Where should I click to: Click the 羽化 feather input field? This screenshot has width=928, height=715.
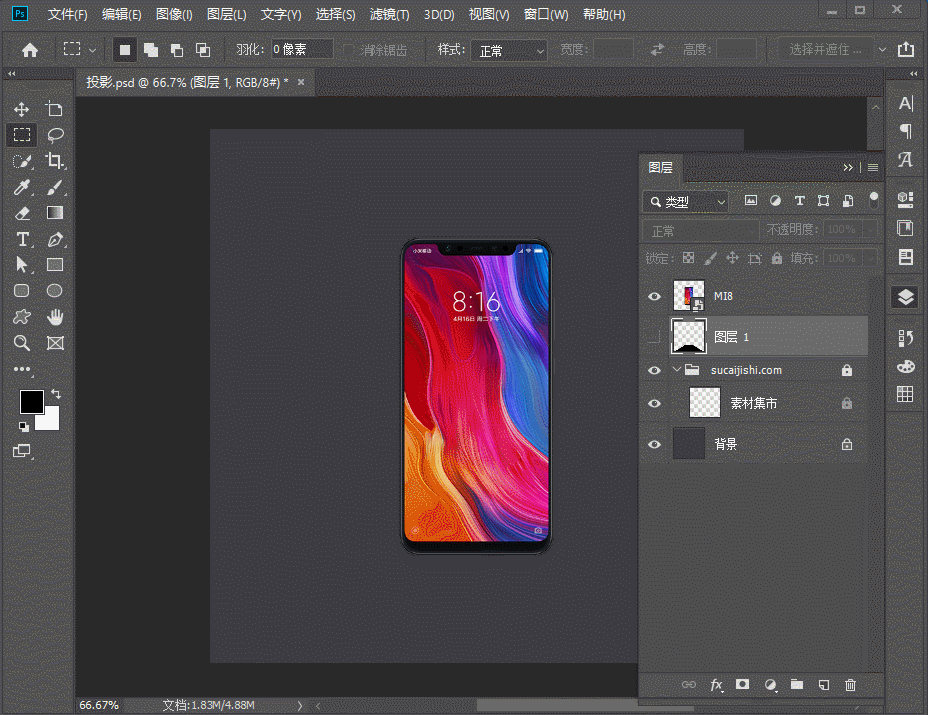pos(302,50)
